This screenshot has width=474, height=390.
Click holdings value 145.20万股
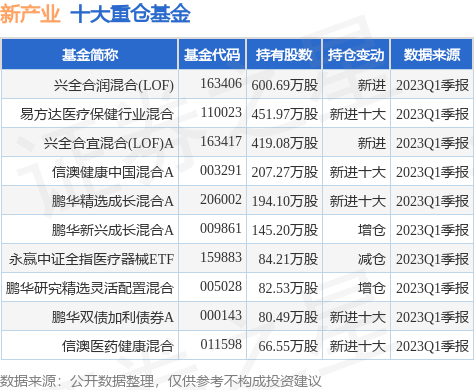[285, 230]
